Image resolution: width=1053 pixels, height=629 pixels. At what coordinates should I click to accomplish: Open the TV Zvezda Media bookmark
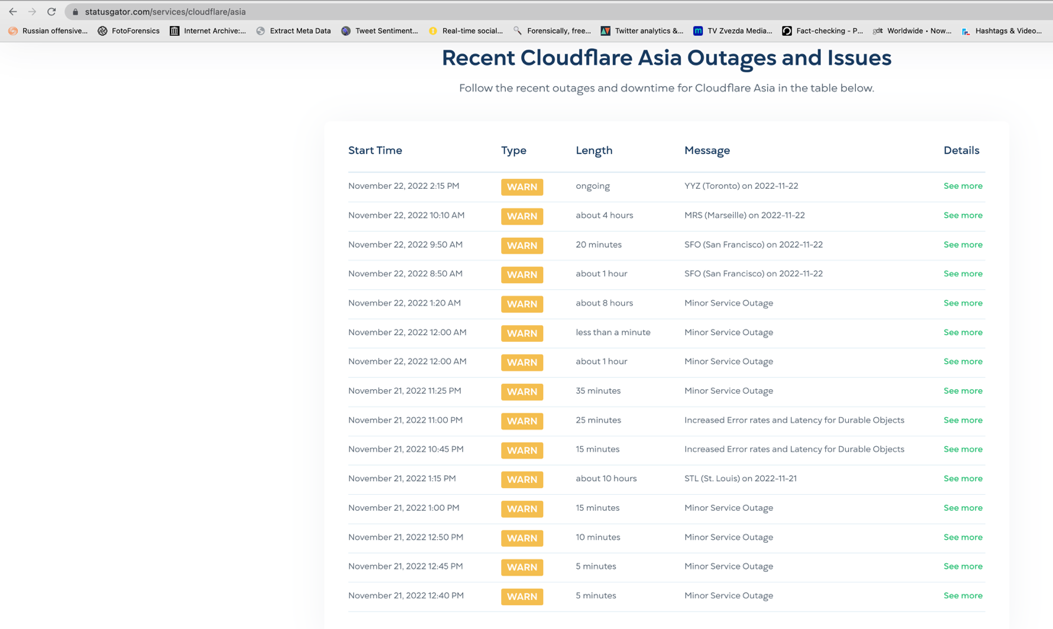(733, 31)
